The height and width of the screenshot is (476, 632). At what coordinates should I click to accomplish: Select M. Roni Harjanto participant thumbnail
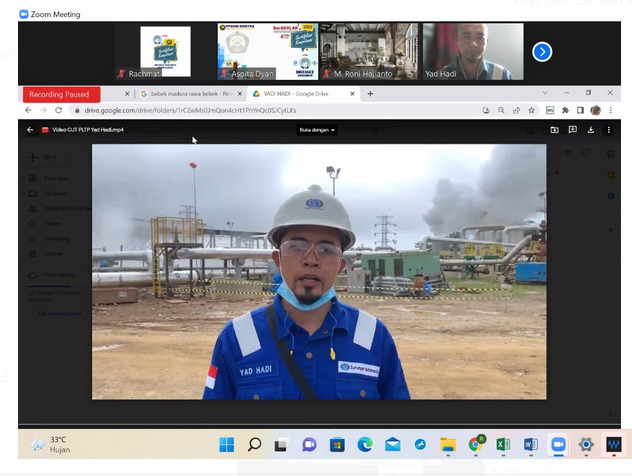[x=369, y=51]
